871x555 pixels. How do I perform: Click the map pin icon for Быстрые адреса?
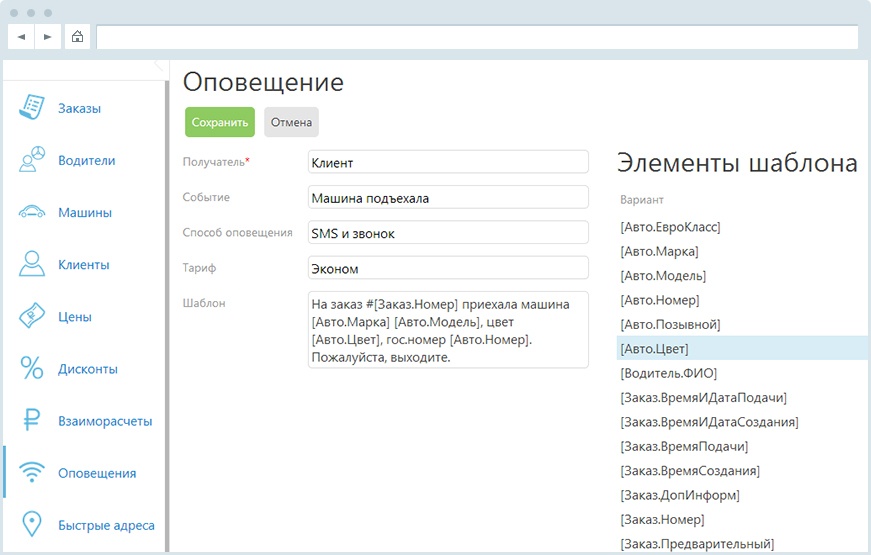tap(33, 525)
